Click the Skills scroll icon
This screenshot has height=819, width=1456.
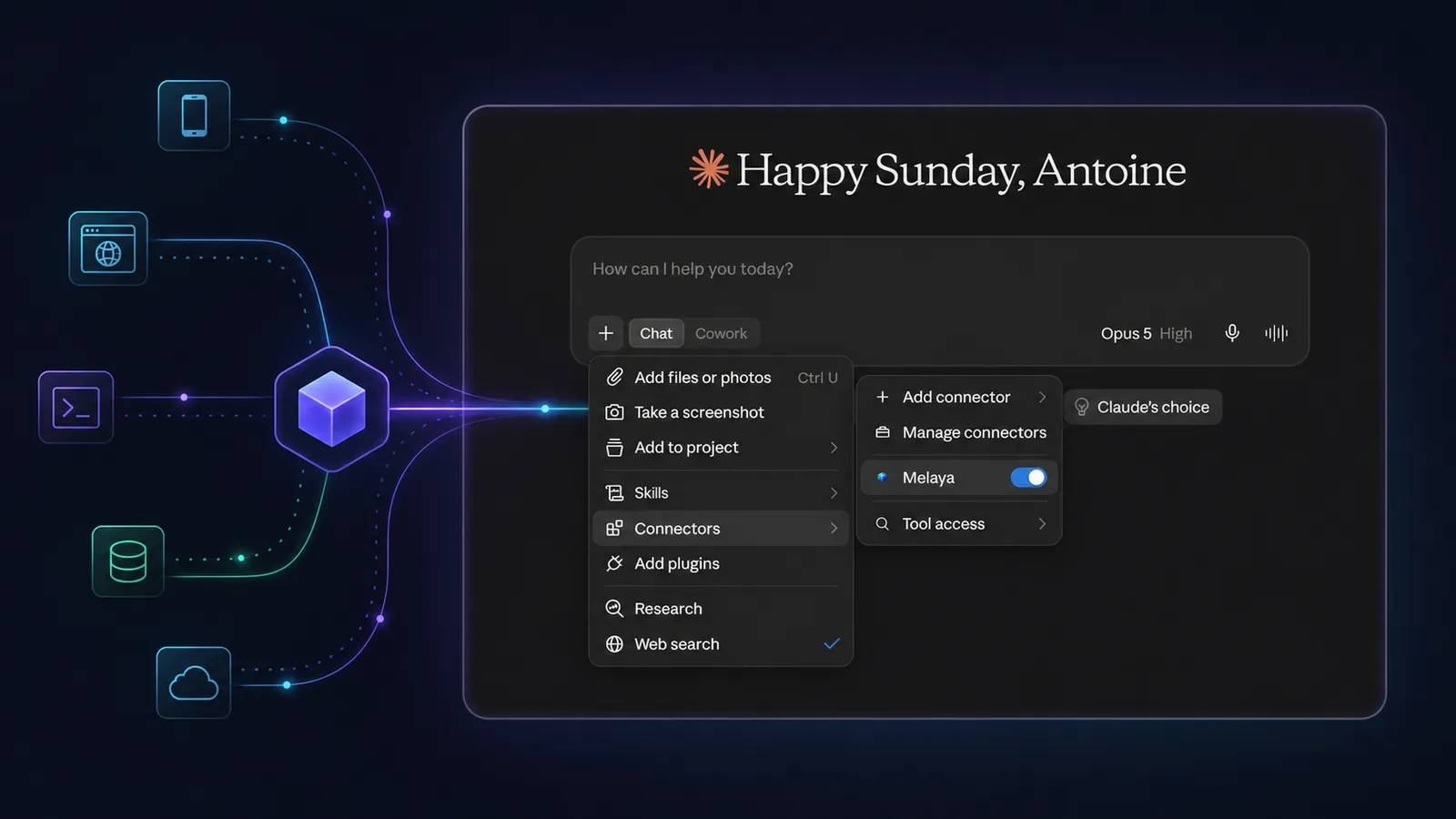[615, 492]
